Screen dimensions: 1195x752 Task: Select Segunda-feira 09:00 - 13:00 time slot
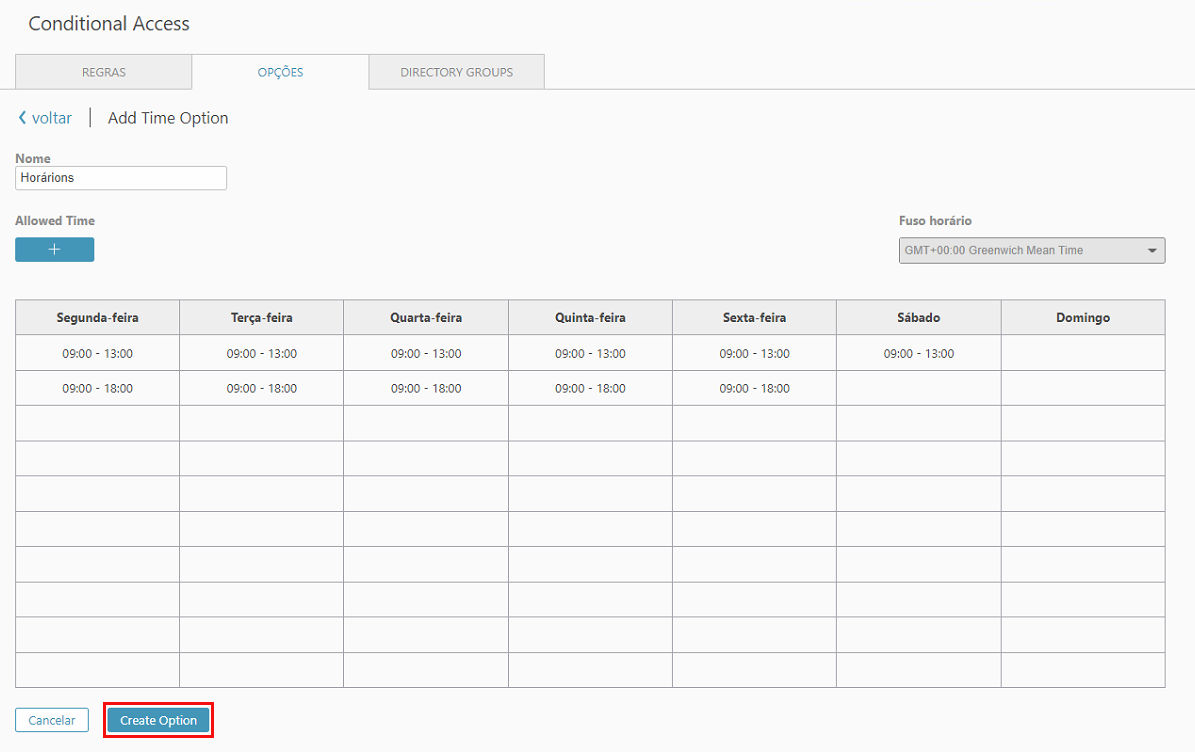(x=98, y=354)
